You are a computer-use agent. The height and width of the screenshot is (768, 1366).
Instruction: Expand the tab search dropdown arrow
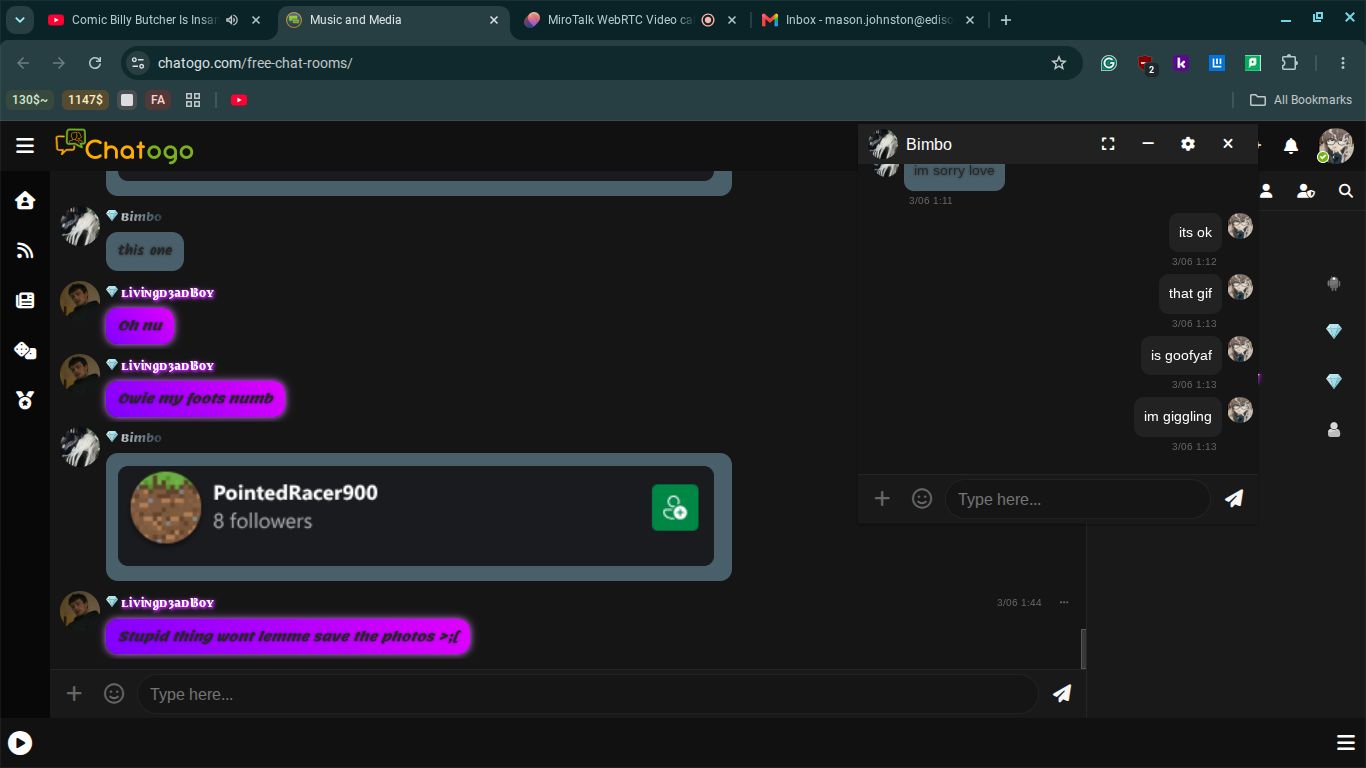click(19, 20)
